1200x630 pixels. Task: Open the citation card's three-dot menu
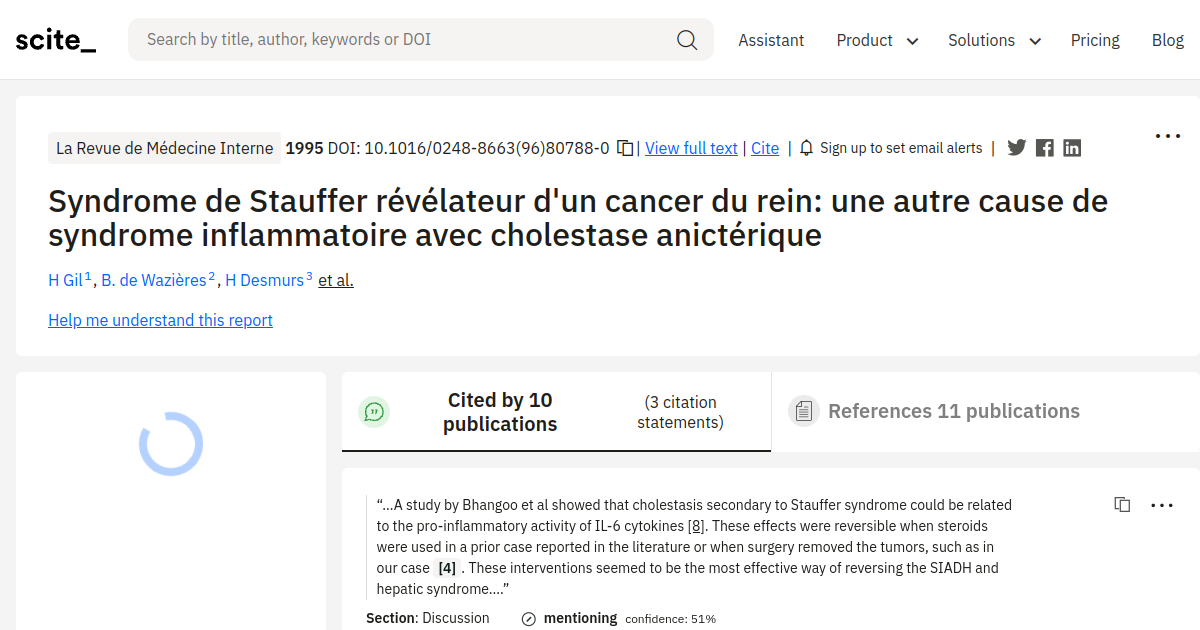1162,505
